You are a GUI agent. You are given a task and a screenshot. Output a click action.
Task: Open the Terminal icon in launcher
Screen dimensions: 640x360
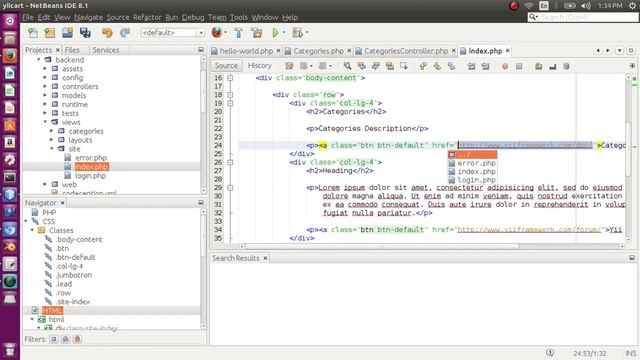tap(10, 178)
